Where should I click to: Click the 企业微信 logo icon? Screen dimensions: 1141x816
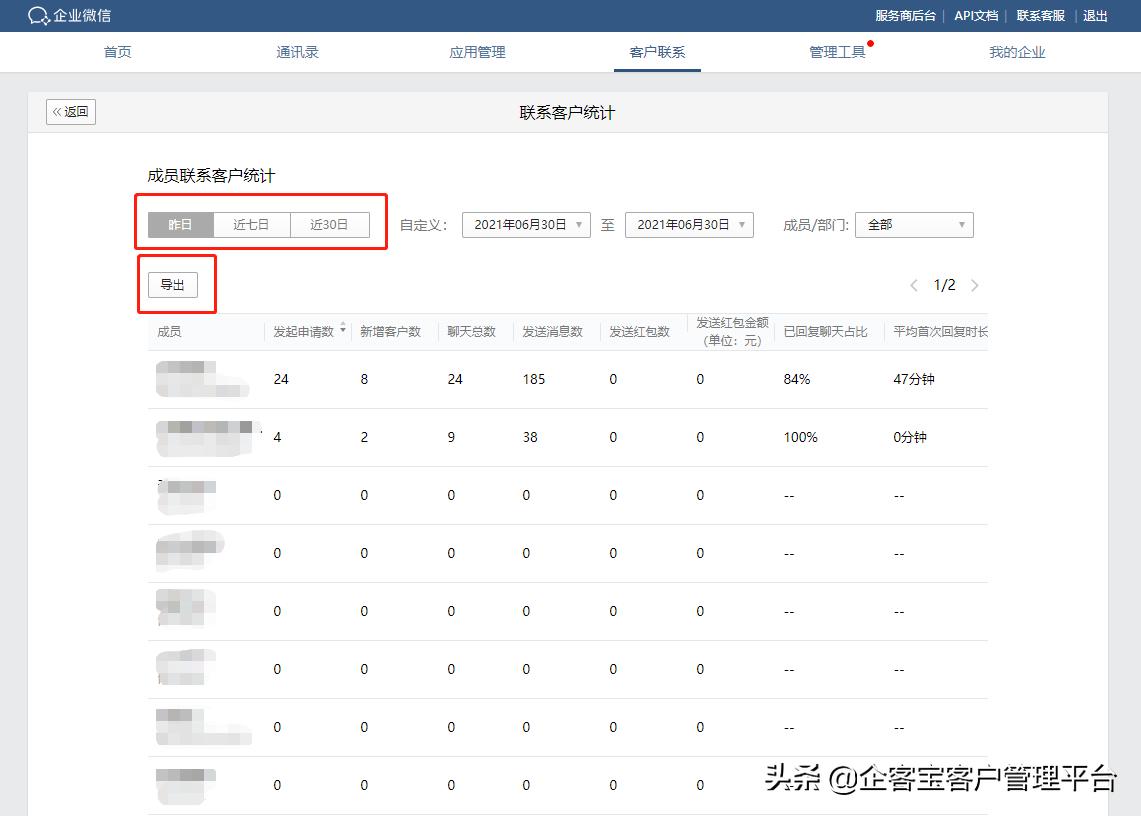pos(36,16)
